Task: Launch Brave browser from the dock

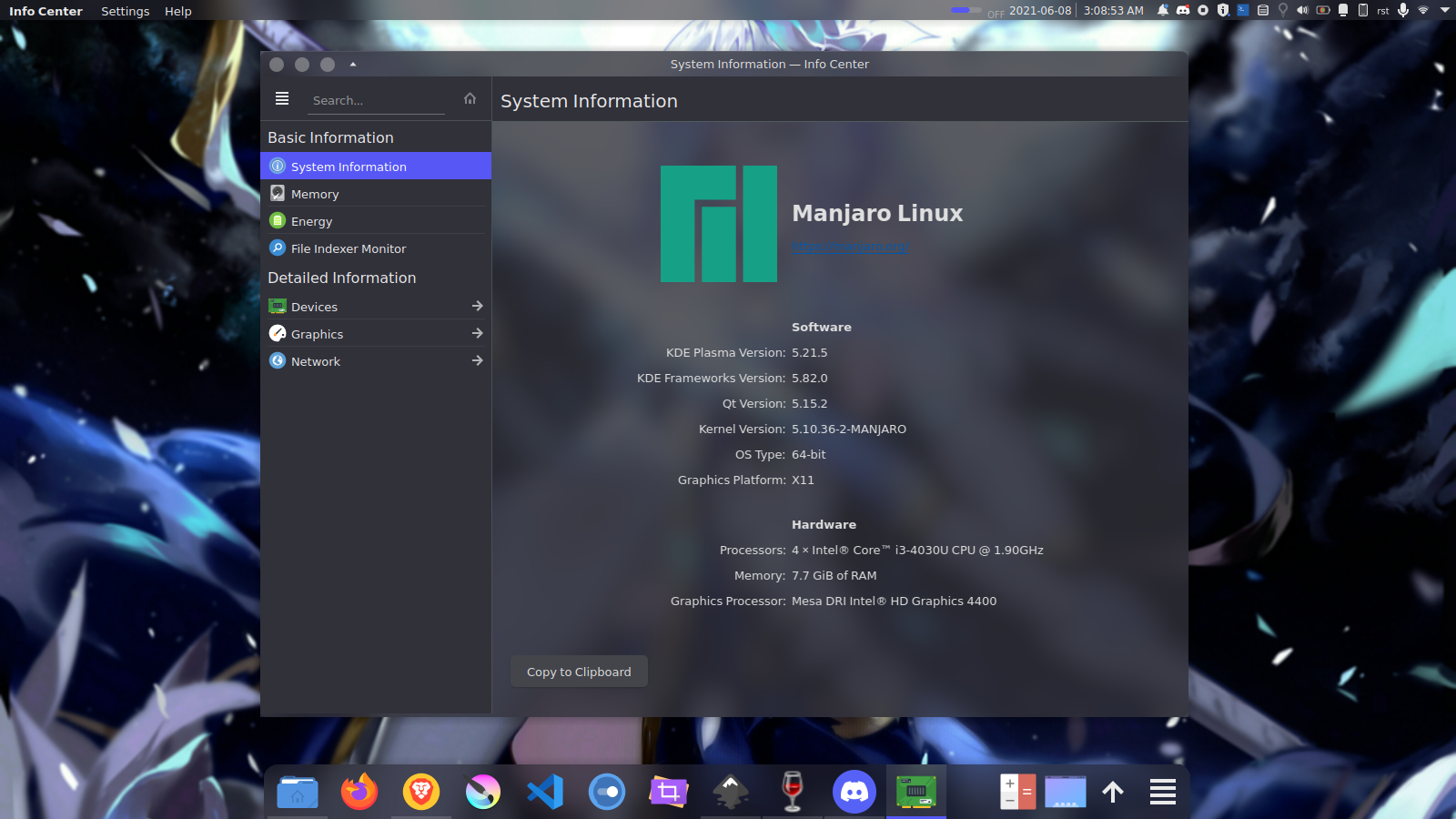Action: click(x=421, y=792)
